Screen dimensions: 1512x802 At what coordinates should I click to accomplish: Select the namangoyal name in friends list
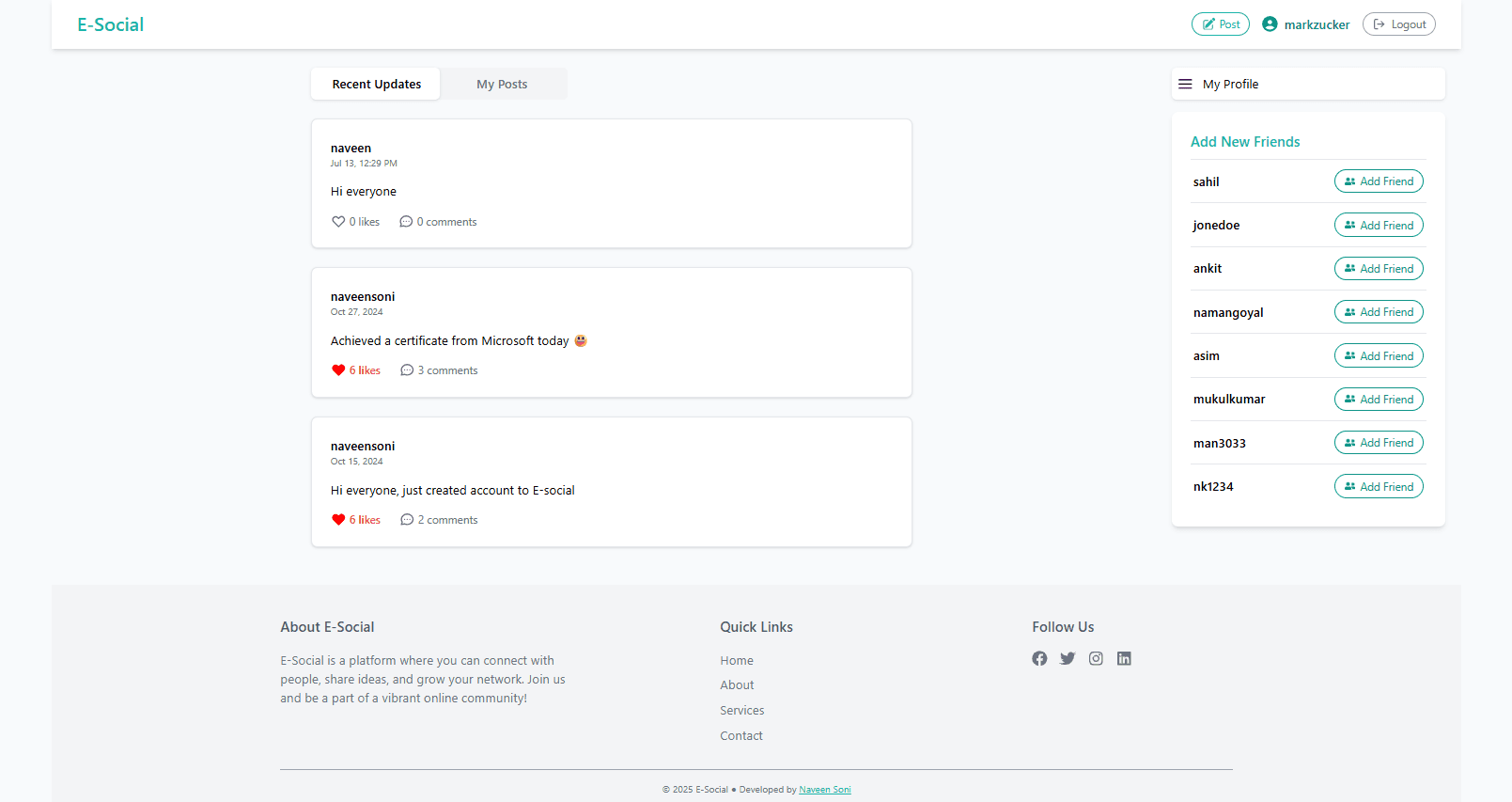(1228, 313)
